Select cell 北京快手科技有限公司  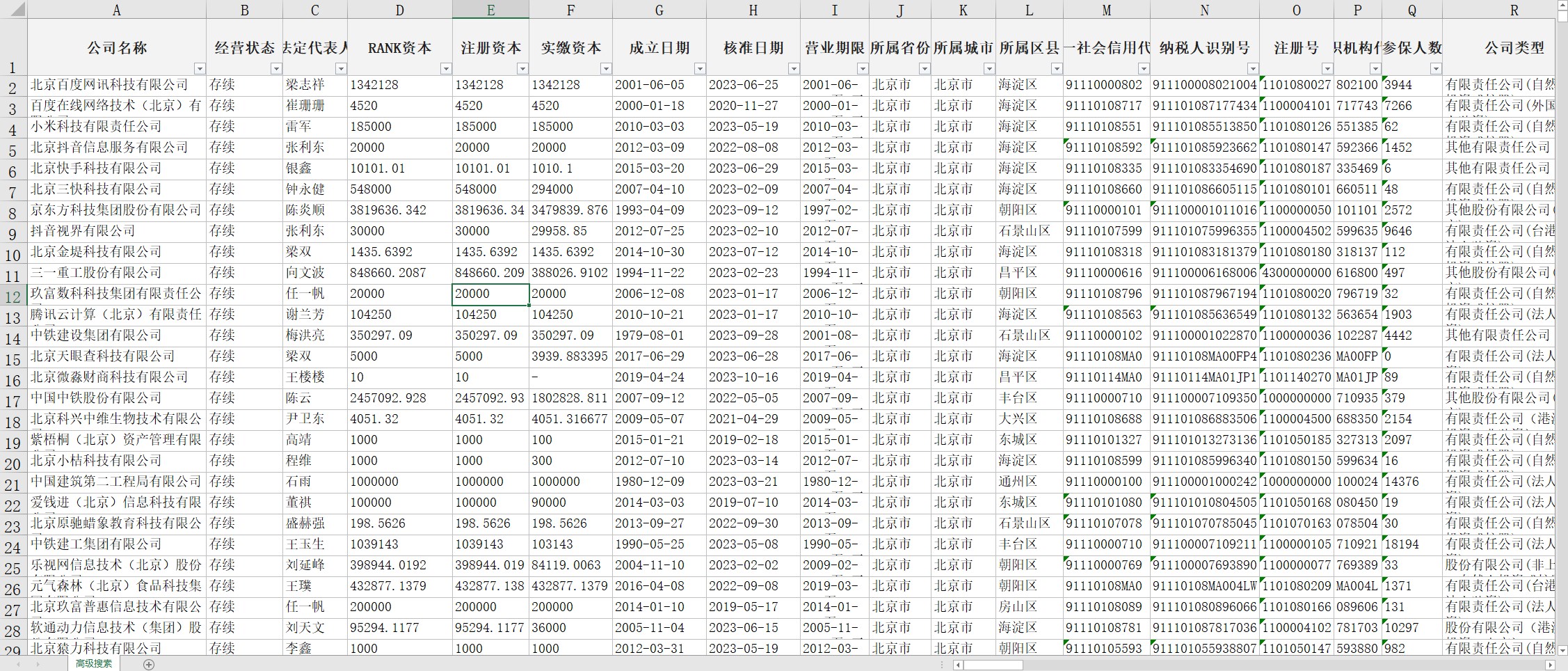[x=117, y=169]
